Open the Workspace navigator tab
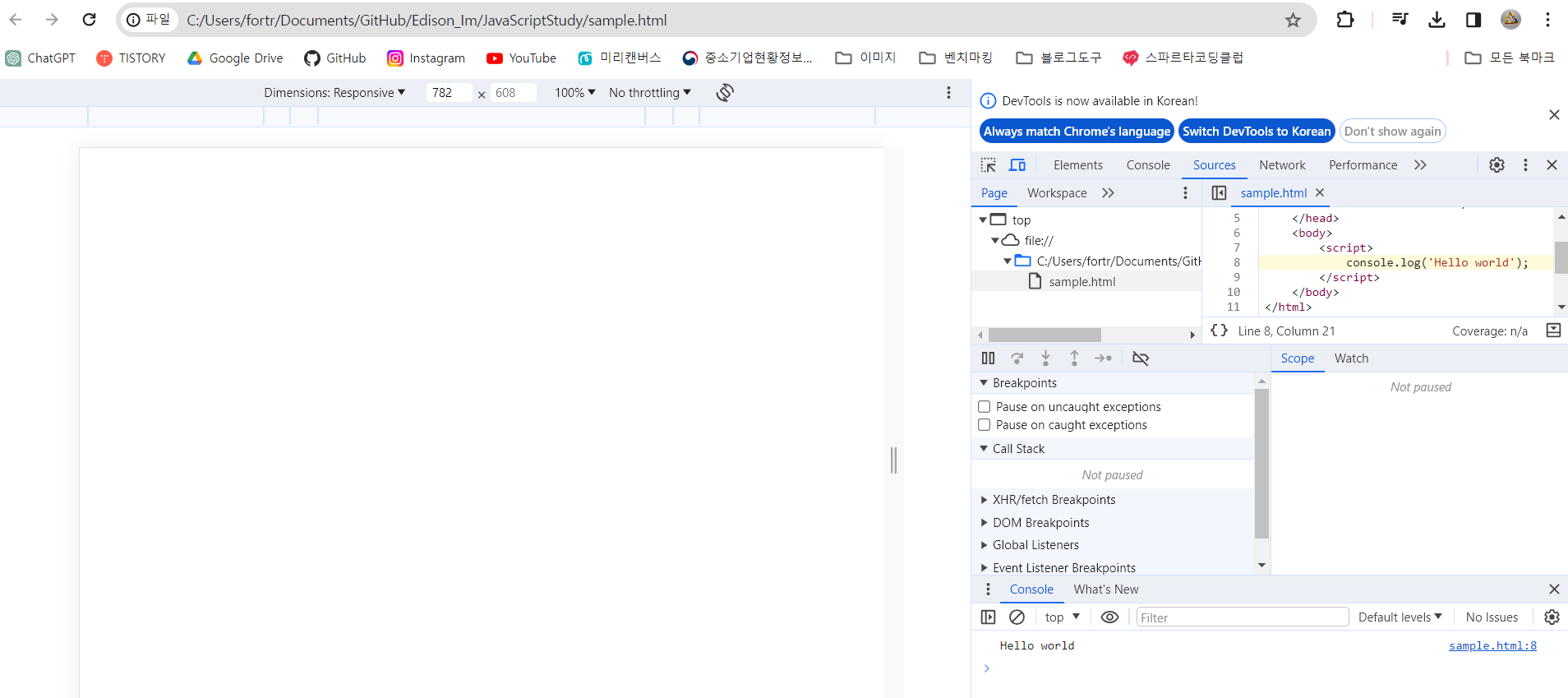The height and width of the screenshot is (698, 1568). coord(1057,192)
